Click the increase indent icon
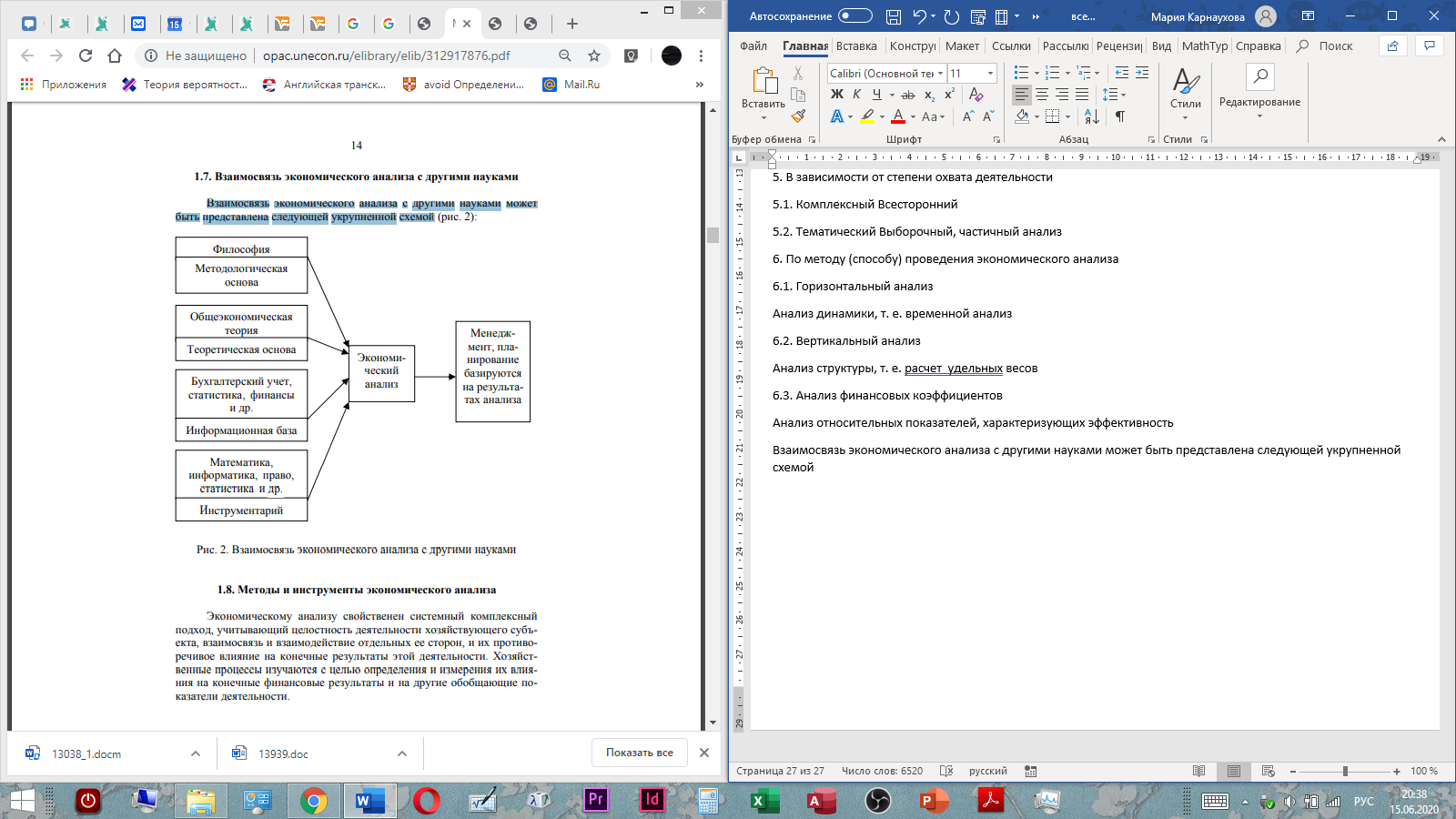The height and width of the screenshot is (819, 1456). (x=1142, y=73)
